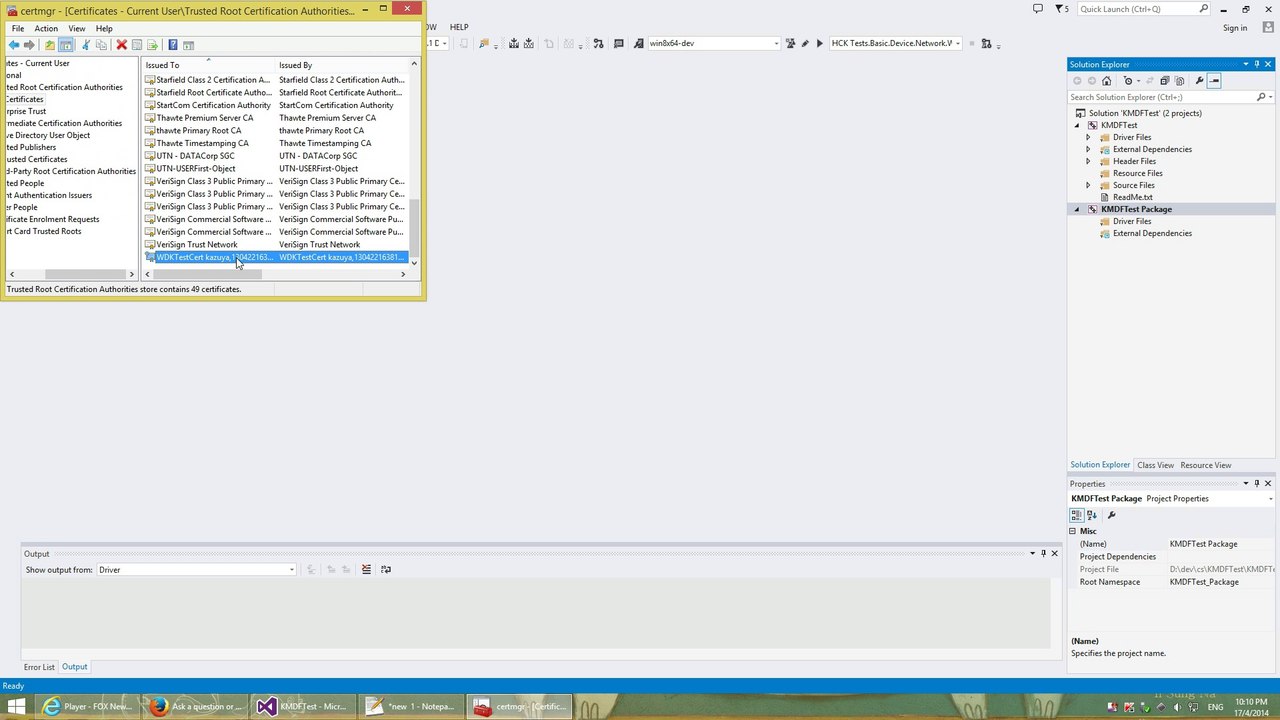1280x720 pixels.
Task: Click the Search Solution Explorer field
Action: coord(1162,97)
